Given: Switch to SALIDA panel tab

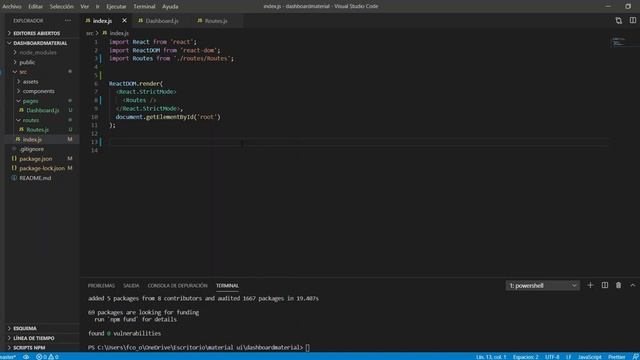Looking at the screenshot, I should (131, 285).
